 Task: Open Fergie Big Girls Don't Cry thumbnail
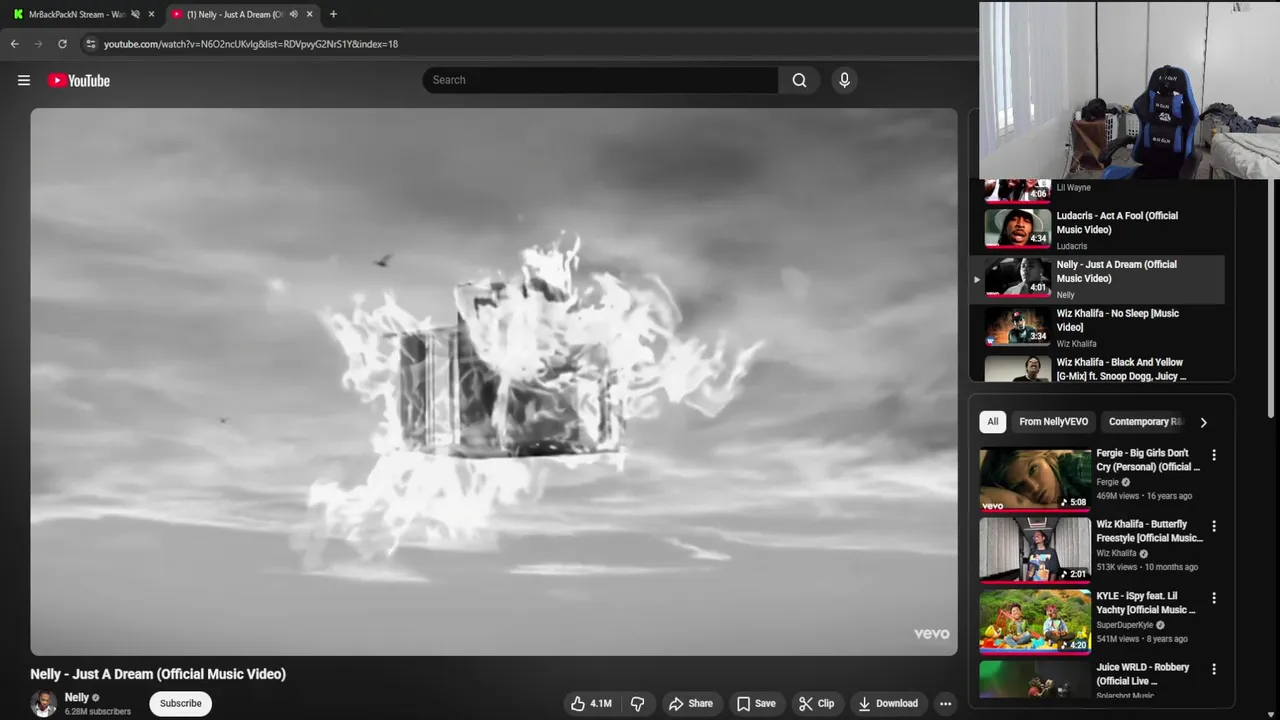click(1035, 479)
